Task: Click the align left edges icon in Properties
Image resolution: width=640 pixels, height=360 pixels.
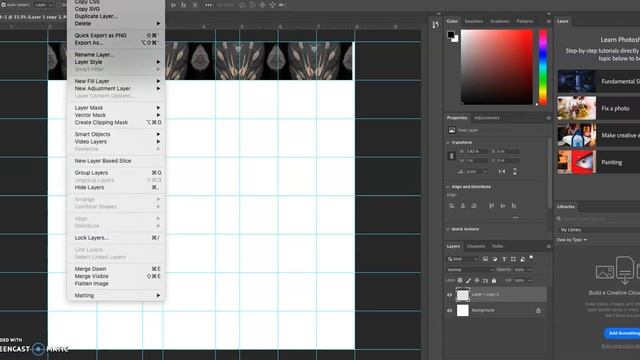Action: pos(452,206)
